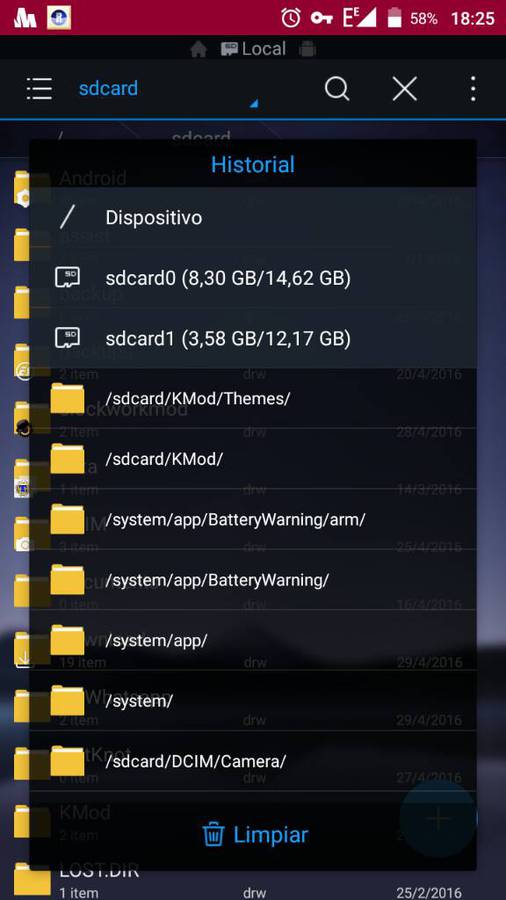Expand the sdcard path dropdown arrow

[x=254, y=103]
